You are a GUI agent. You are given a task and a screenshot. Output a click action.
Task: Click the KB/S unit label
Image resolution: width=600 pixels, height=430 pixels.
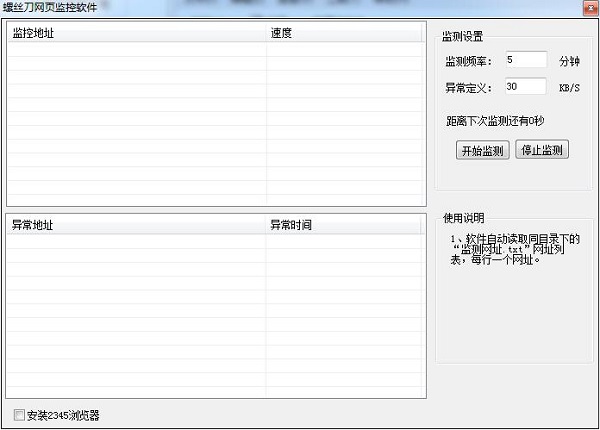pyautogui.click(x=569, y=88)
